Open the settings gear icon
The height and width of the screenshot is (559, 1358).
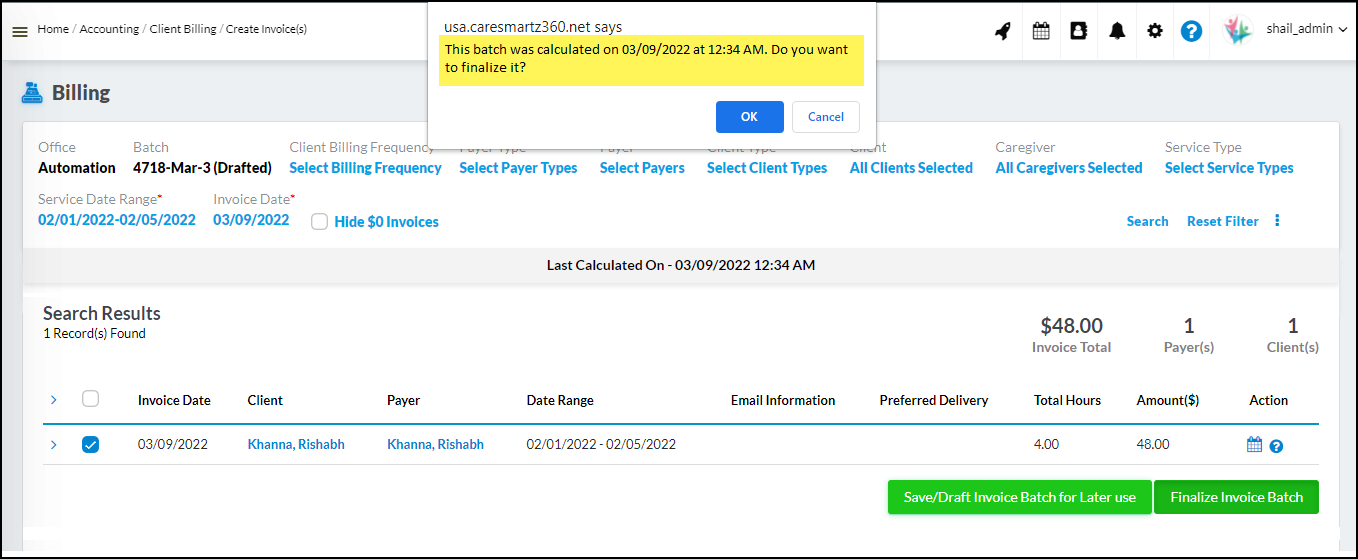tap(1155, 31)
